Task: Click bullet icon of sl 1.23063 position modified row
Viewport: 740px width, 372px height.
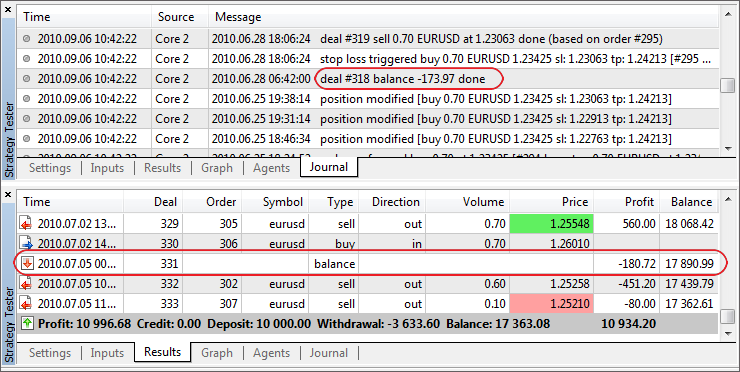Action: pos(26,99)
